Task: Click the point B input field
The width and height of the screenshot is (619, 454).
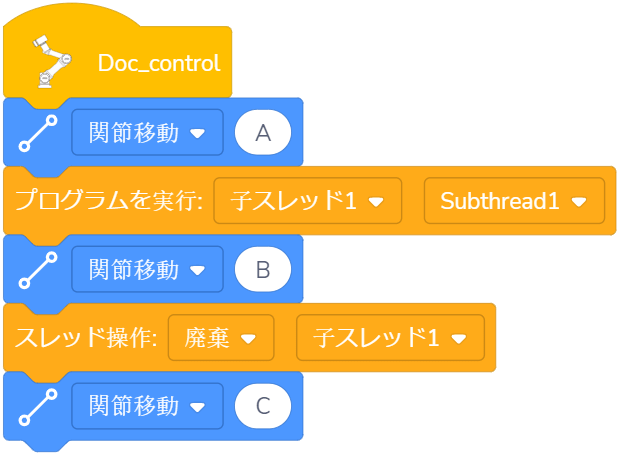Action: [x=263, y=270]
